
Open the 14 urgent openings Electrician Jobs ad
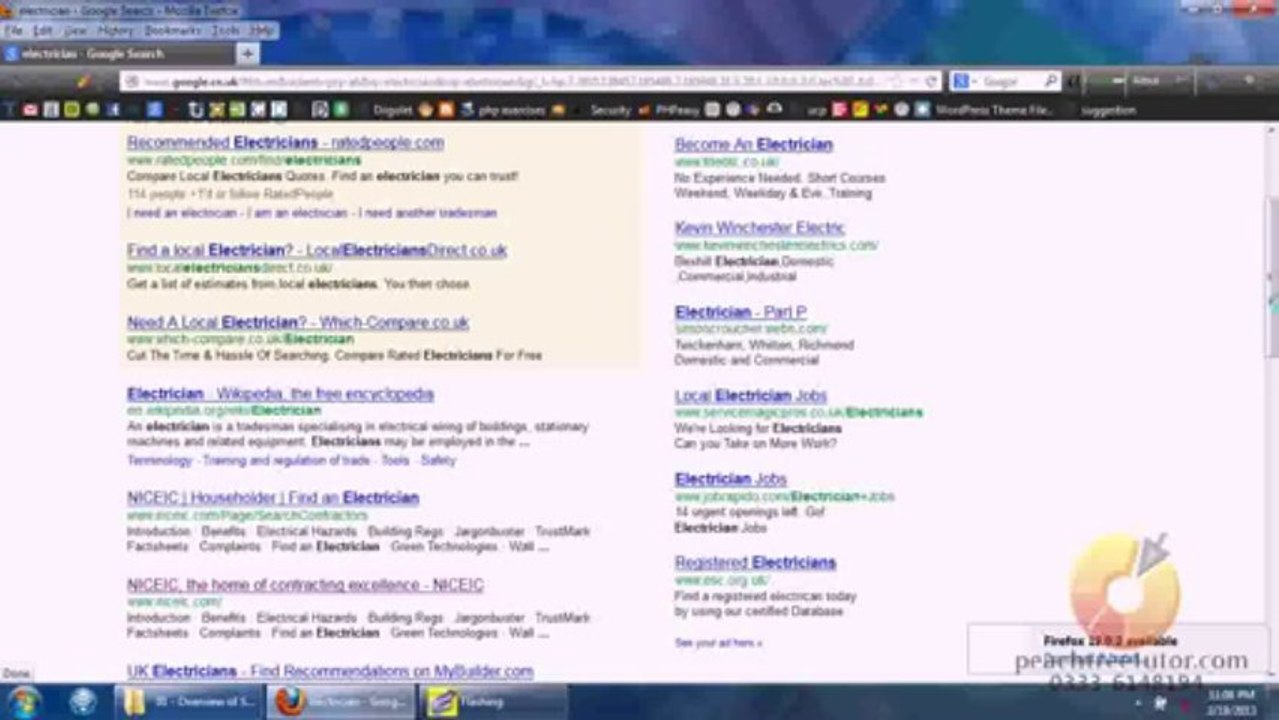[x=731, y=479]
